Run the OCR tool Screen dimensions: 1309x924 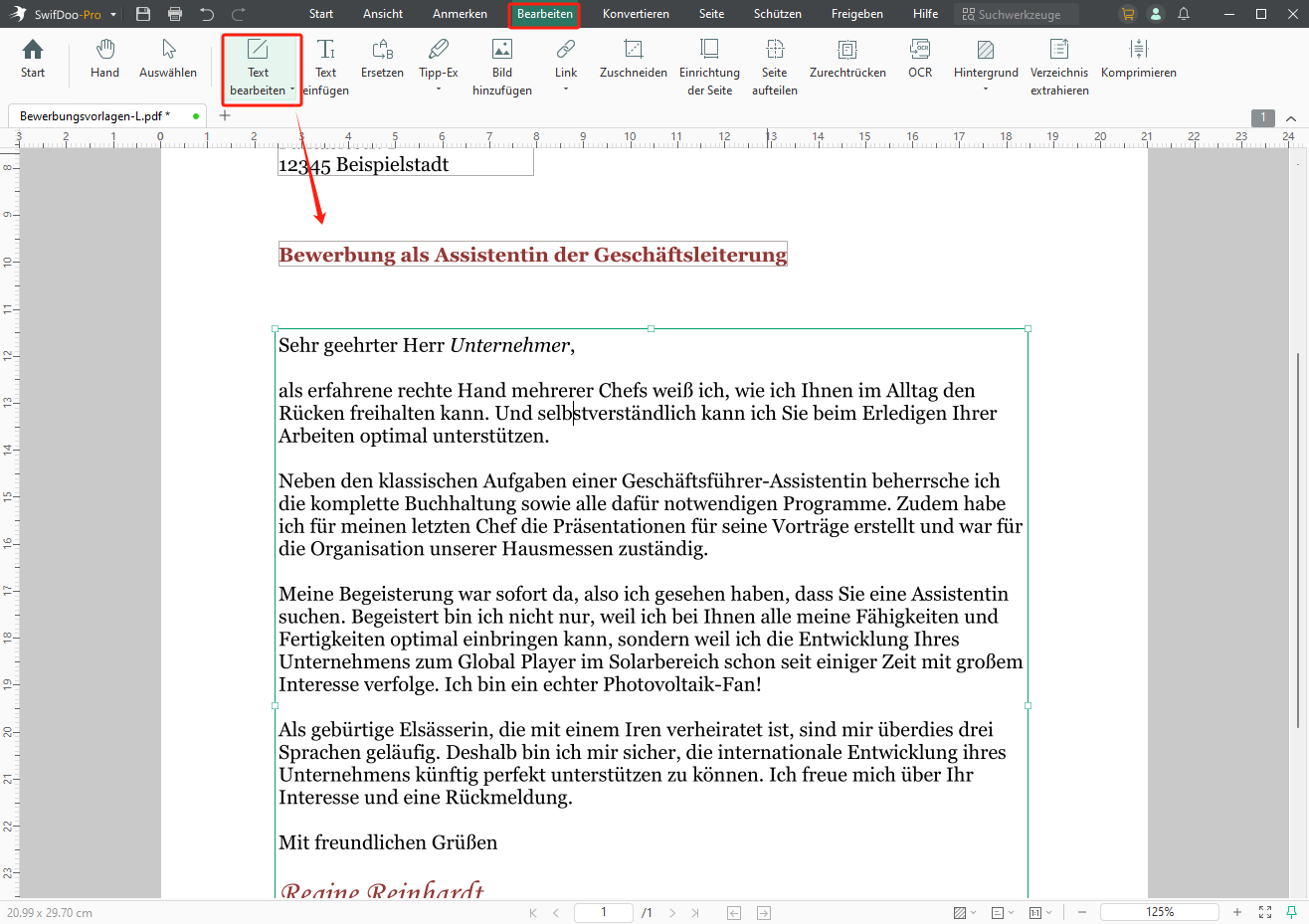coord(920,60)
